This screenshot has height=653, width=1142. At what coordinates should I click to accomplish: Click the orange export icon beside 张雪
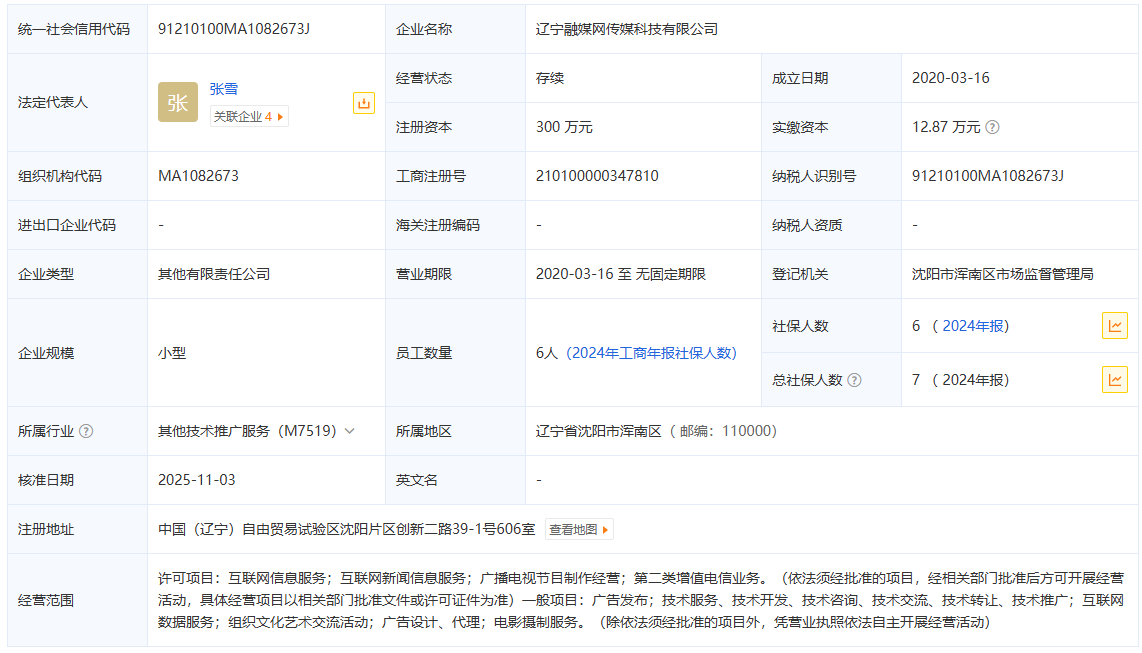click(x=364, y=103)
